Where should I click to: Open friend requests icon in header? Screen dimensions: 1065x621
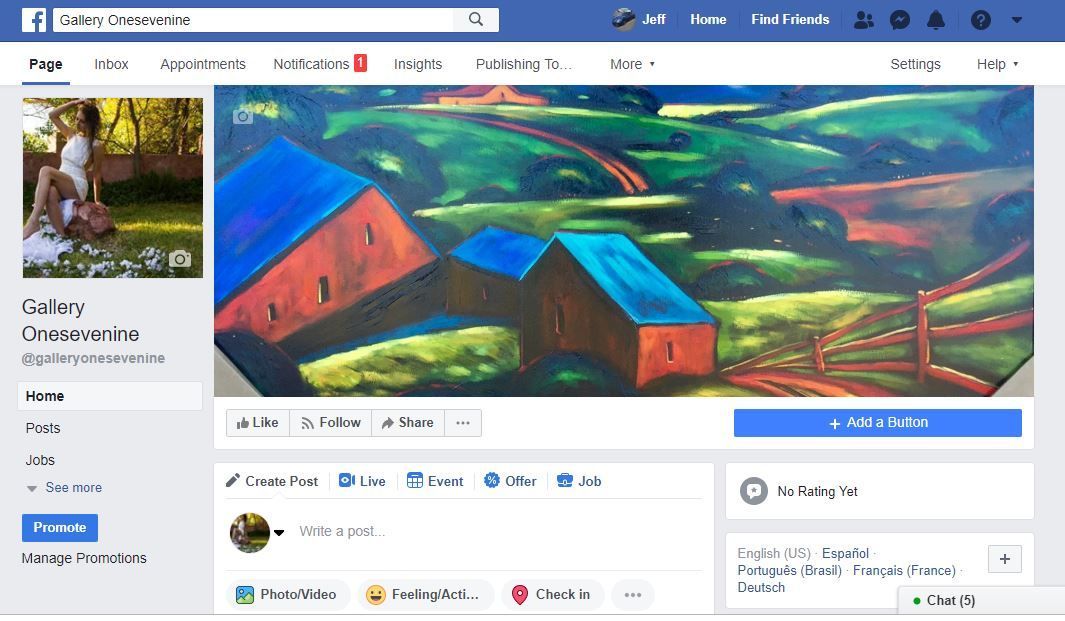pos(864,20)
